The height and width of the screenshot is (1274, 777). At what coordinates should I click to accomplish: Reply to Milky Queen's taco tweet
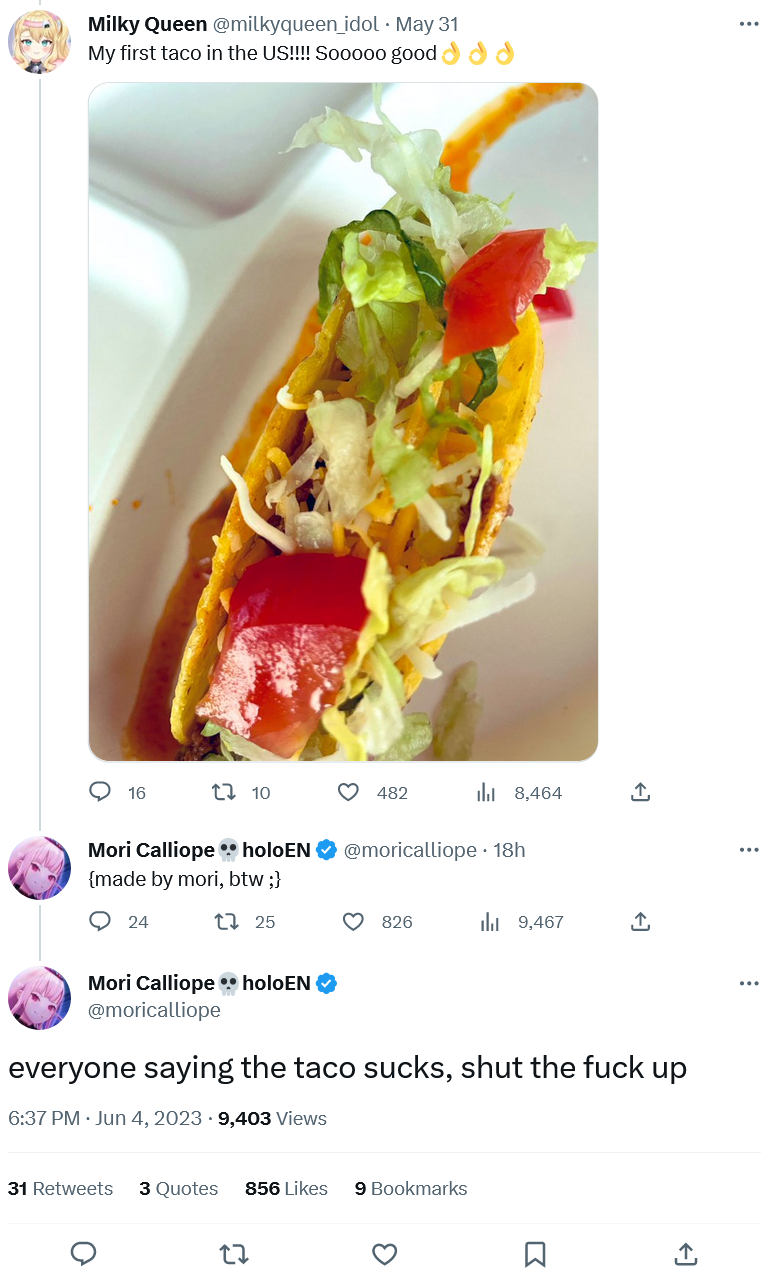(100, 792)
